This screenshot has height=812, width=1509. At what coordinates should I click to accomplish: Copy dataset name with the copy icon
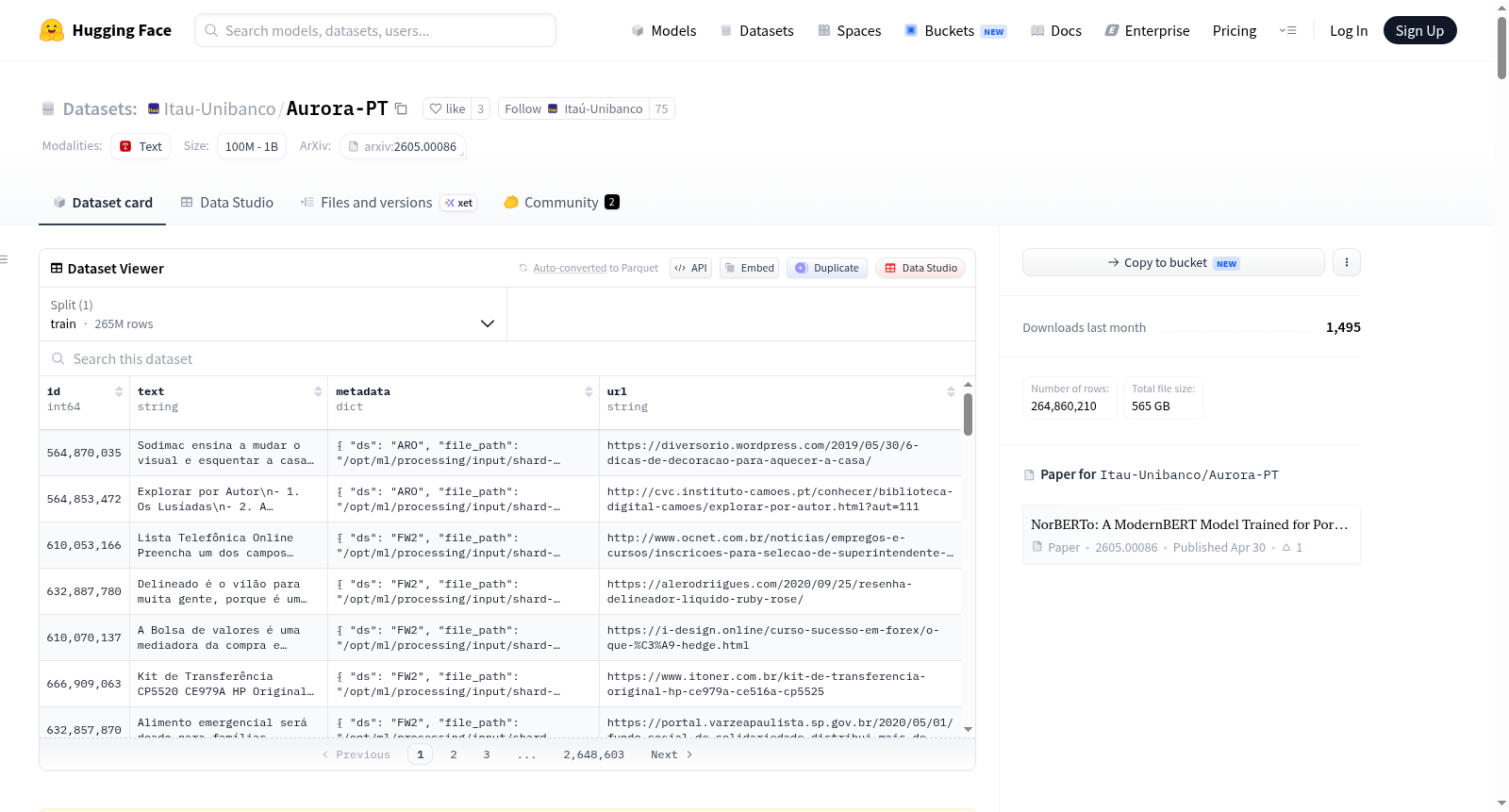point(401,108)
